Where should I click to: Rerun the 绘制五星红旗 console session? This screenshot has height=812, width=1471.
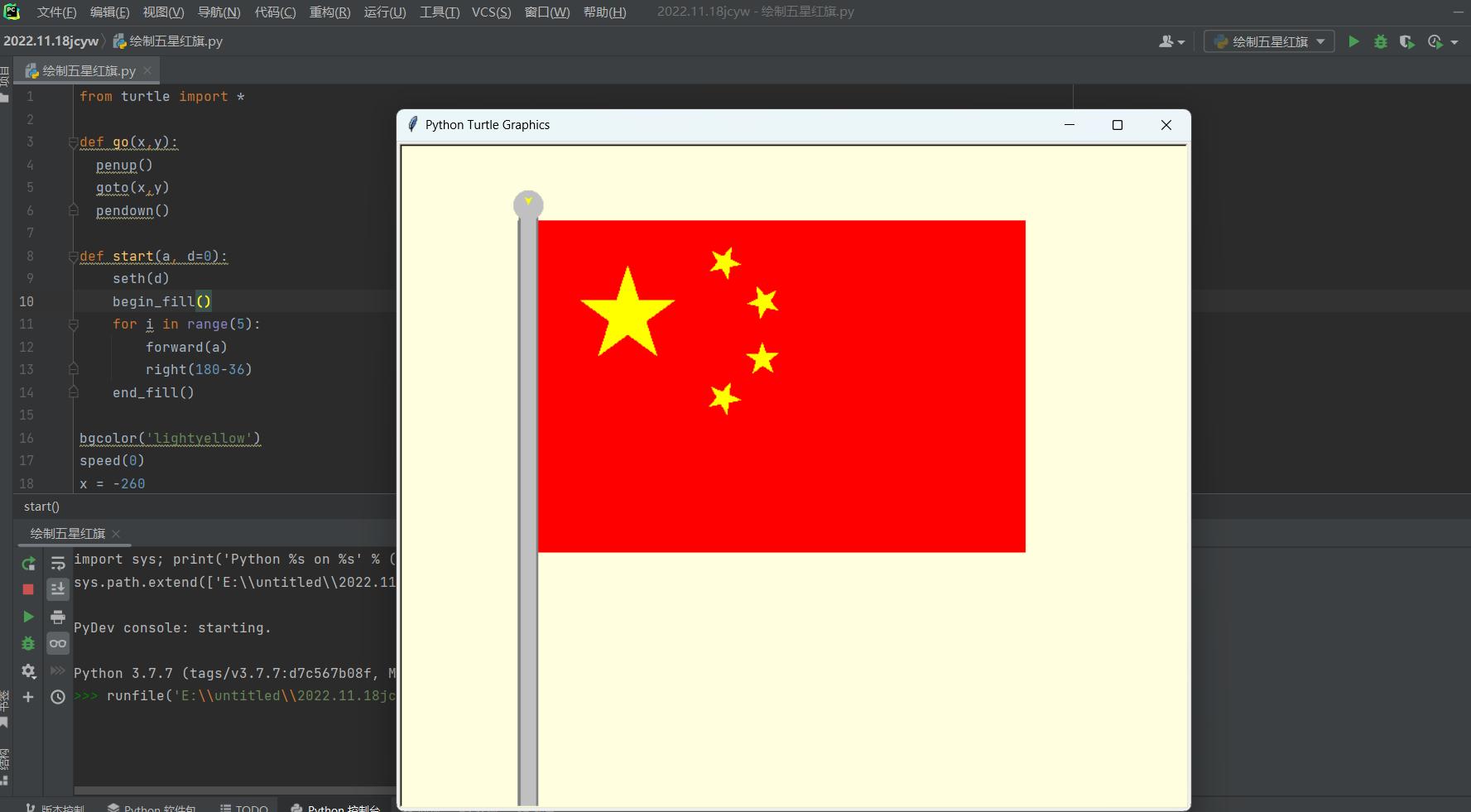coord(27,563)
